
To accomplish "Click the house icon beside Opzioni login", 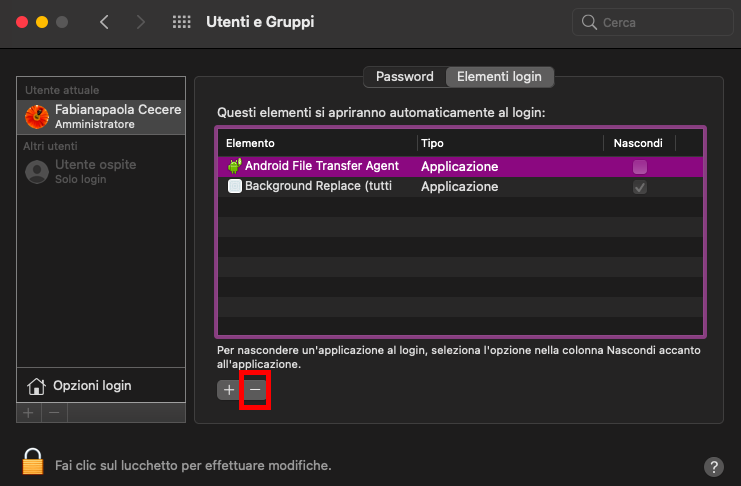I will tap(36, 386).
